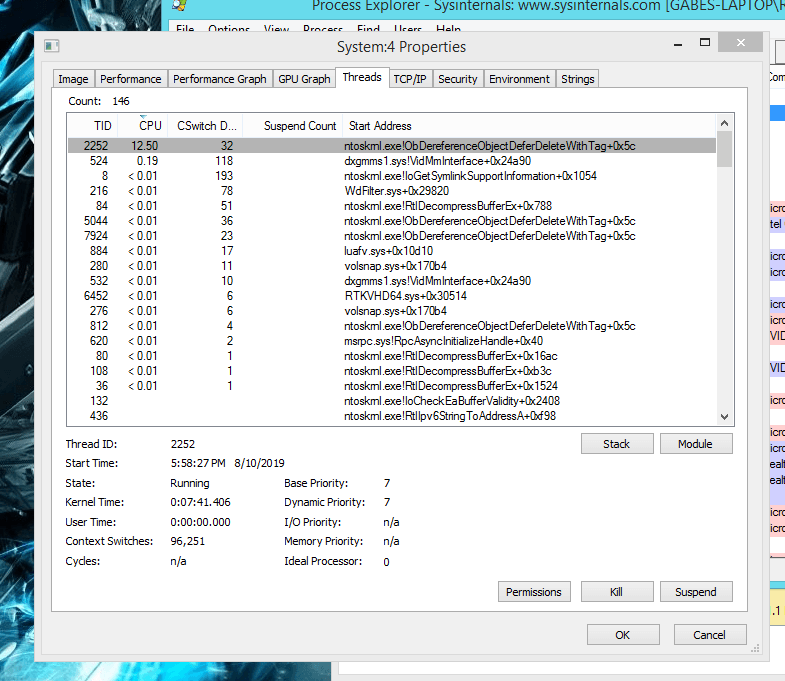Screen dimensions: 785x681
Task: Open File menu in Process Explorer
Action: (185, 29)
